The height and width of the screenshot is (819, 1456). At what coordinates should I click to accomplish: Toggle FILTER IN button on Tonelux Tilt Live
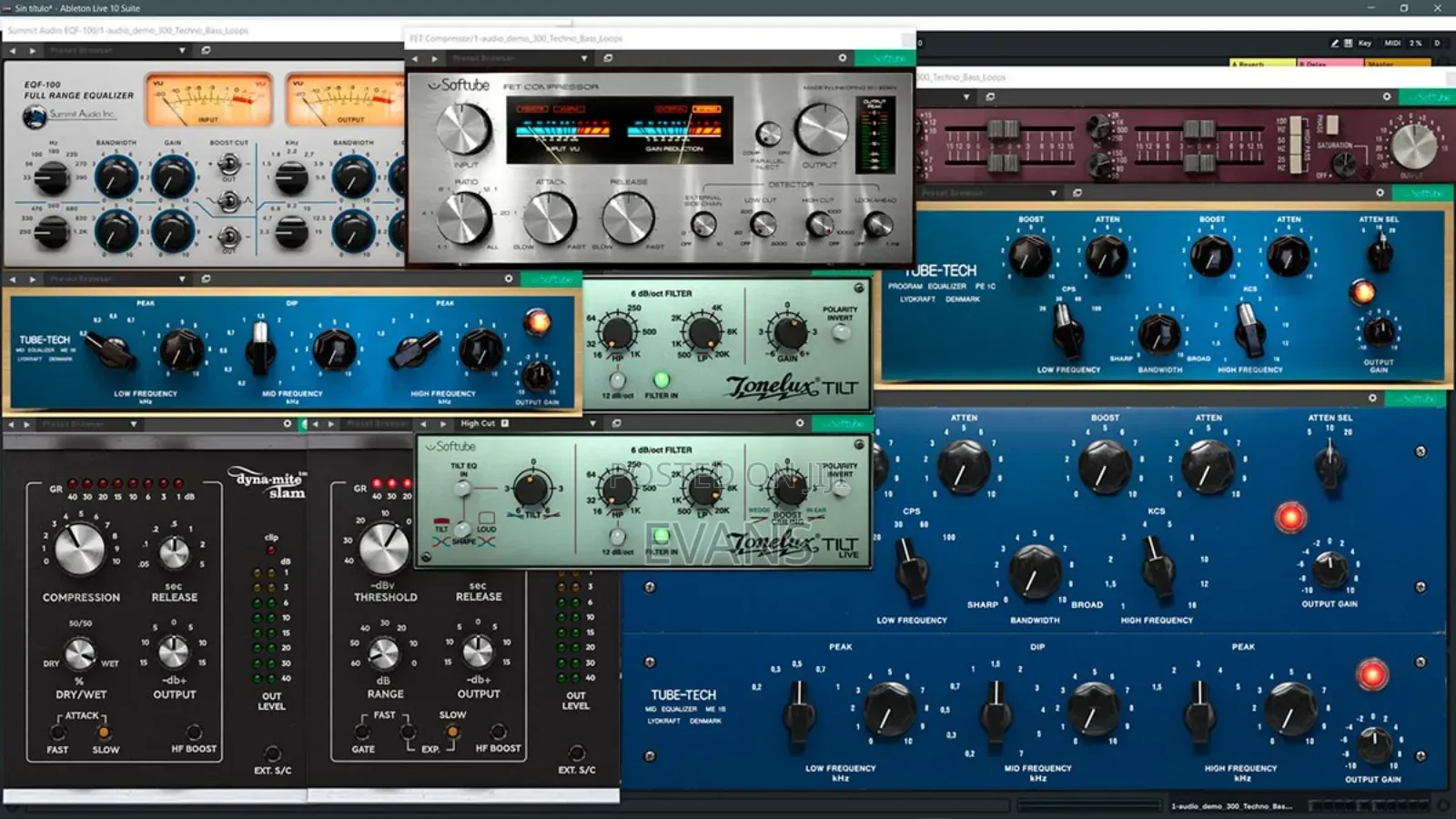(x=662, y=536)
